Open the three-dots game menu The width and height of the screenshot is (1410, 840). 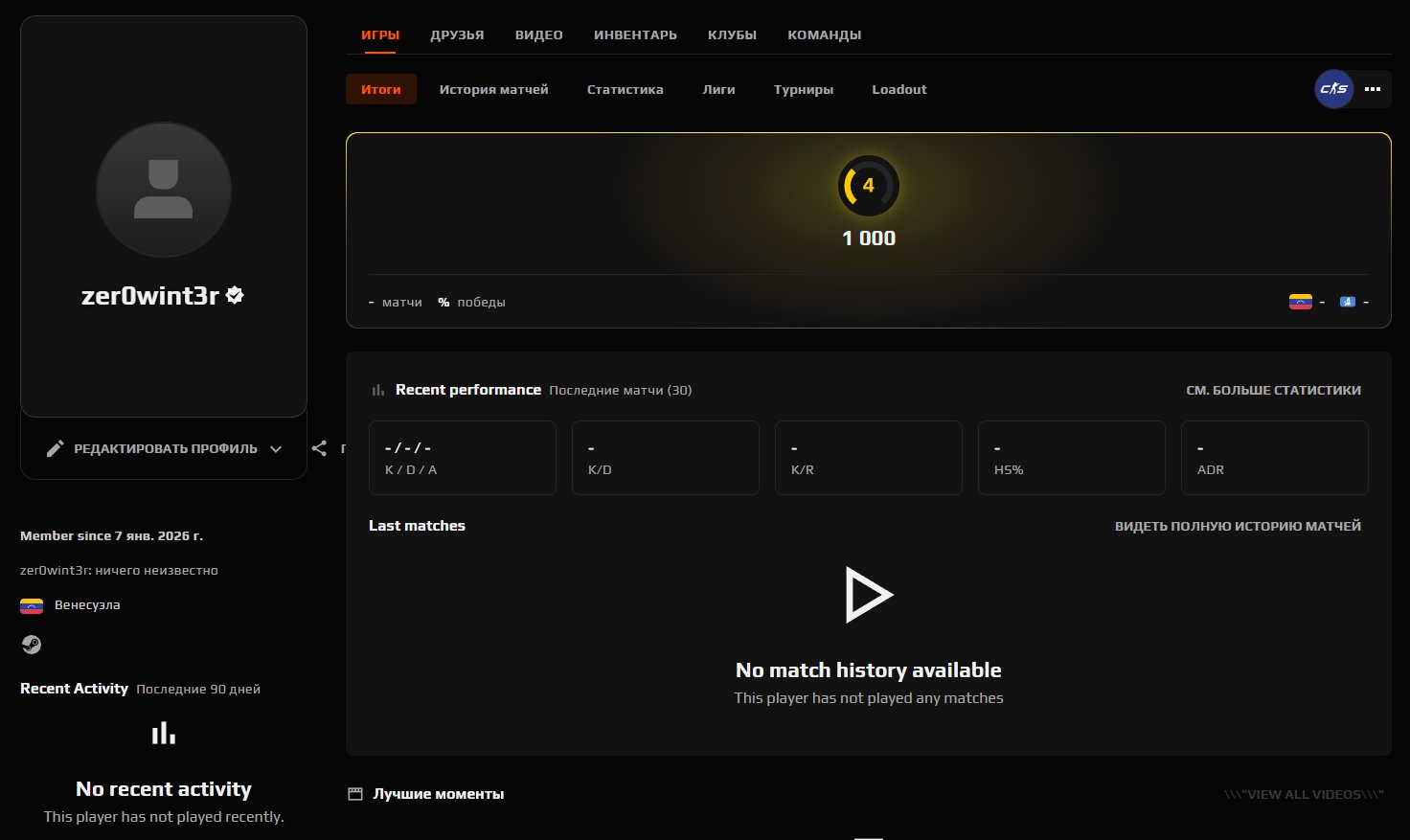(x=1373, y=89)
